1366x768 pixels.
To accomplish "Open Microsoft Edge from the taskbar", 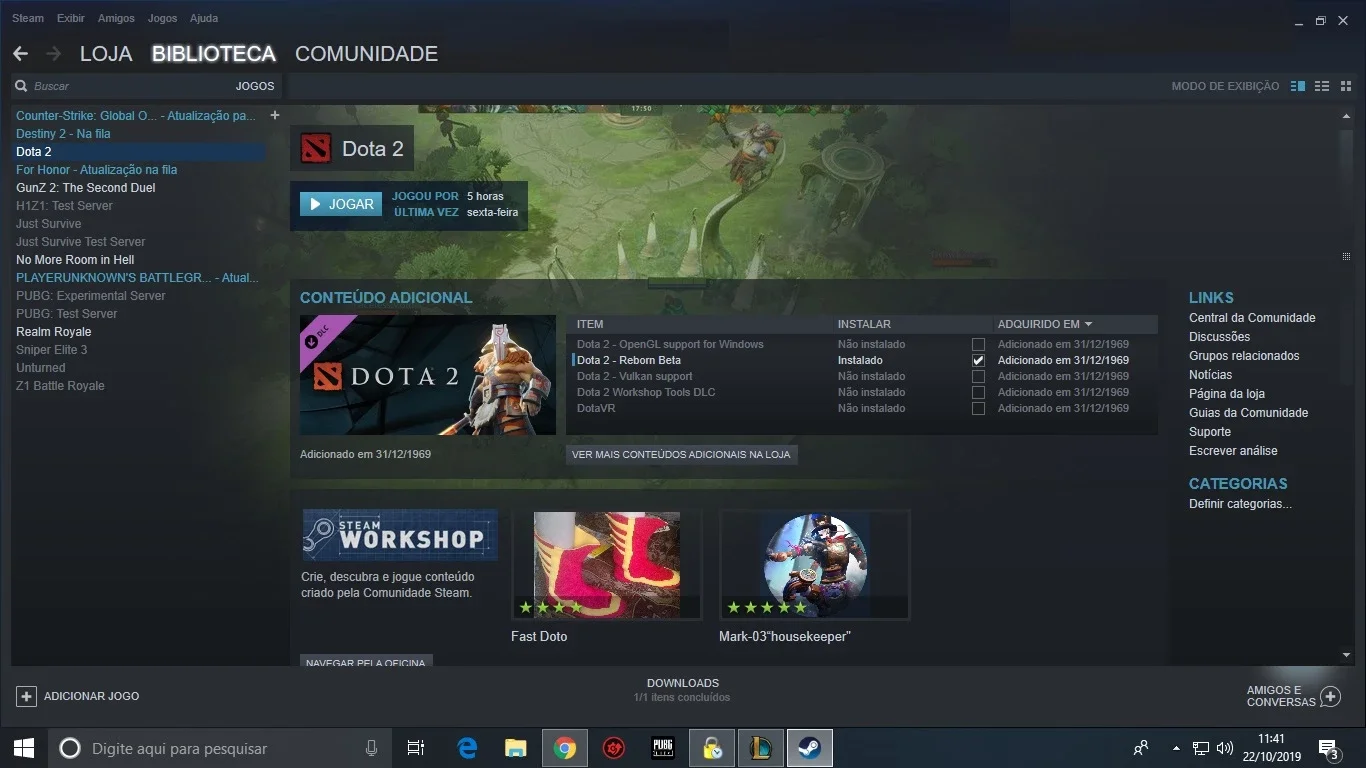I will click(467, 748).
